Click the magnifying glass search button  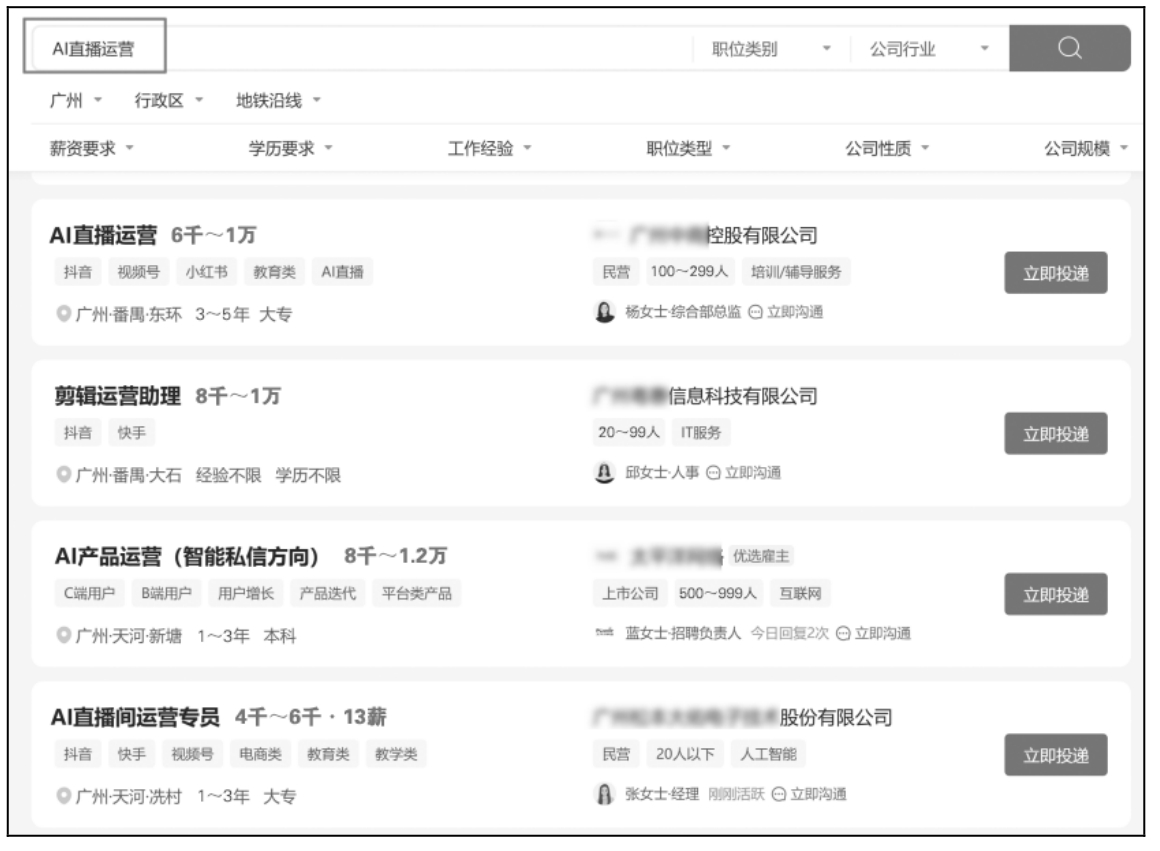coord(1069,48)
